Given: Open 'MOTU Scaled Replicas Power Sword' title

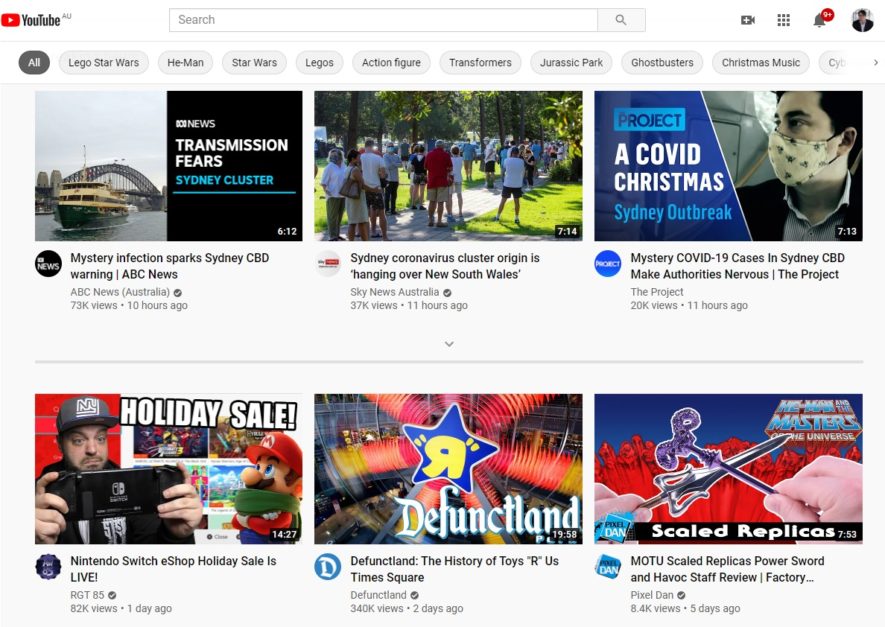Looking at the screenshot, I should coord(728,569).
